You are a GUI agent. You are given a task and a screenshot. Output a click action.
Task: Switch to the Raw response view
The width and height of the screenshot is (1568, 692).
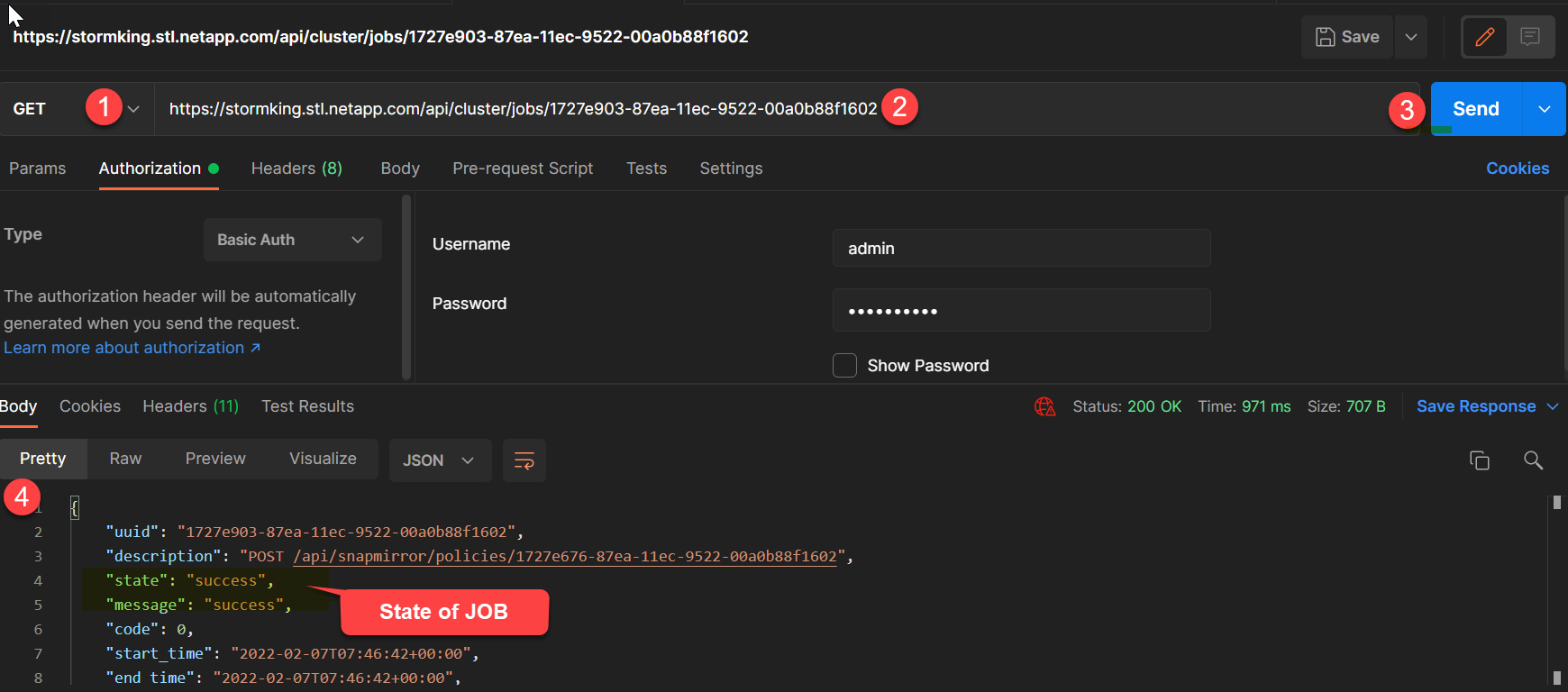click(x=125, y=459)
